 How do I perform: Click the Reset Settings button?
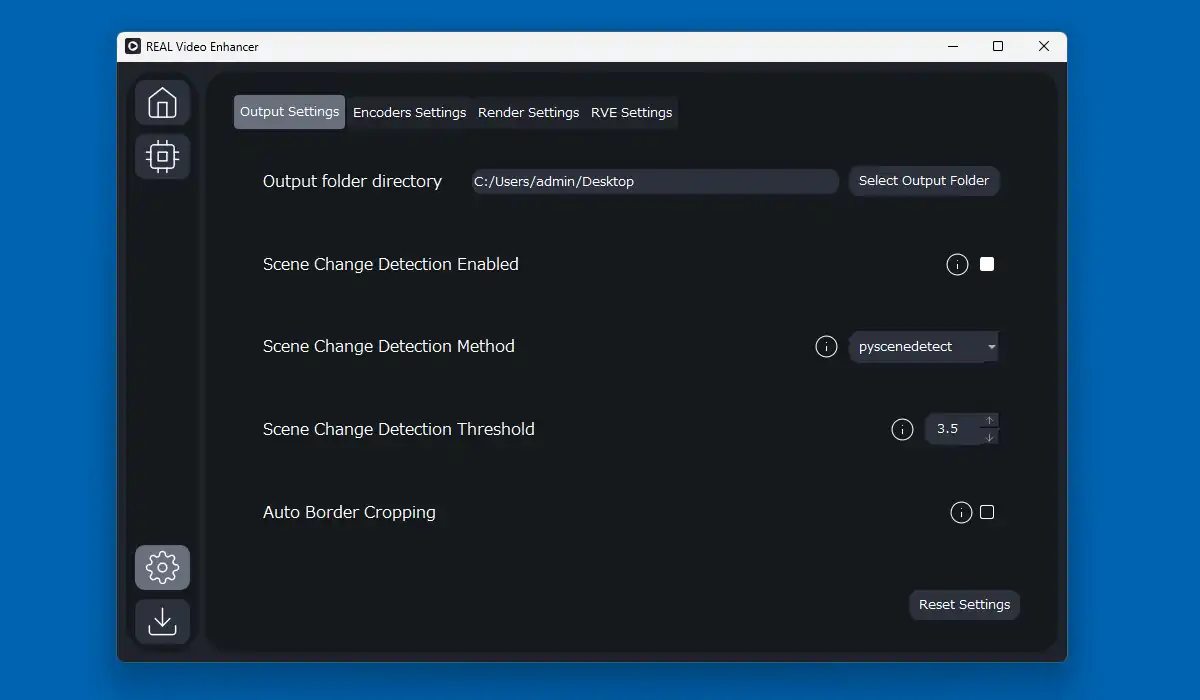[964, 605]
